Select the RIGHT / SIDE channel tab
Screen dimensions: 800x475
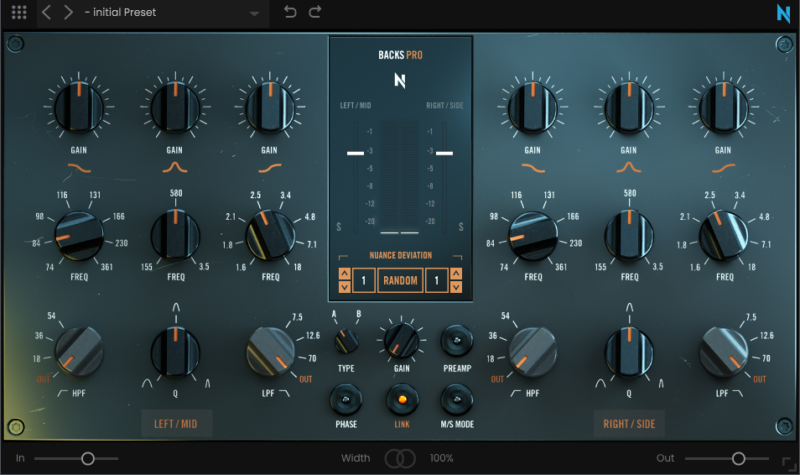[630, 424]
